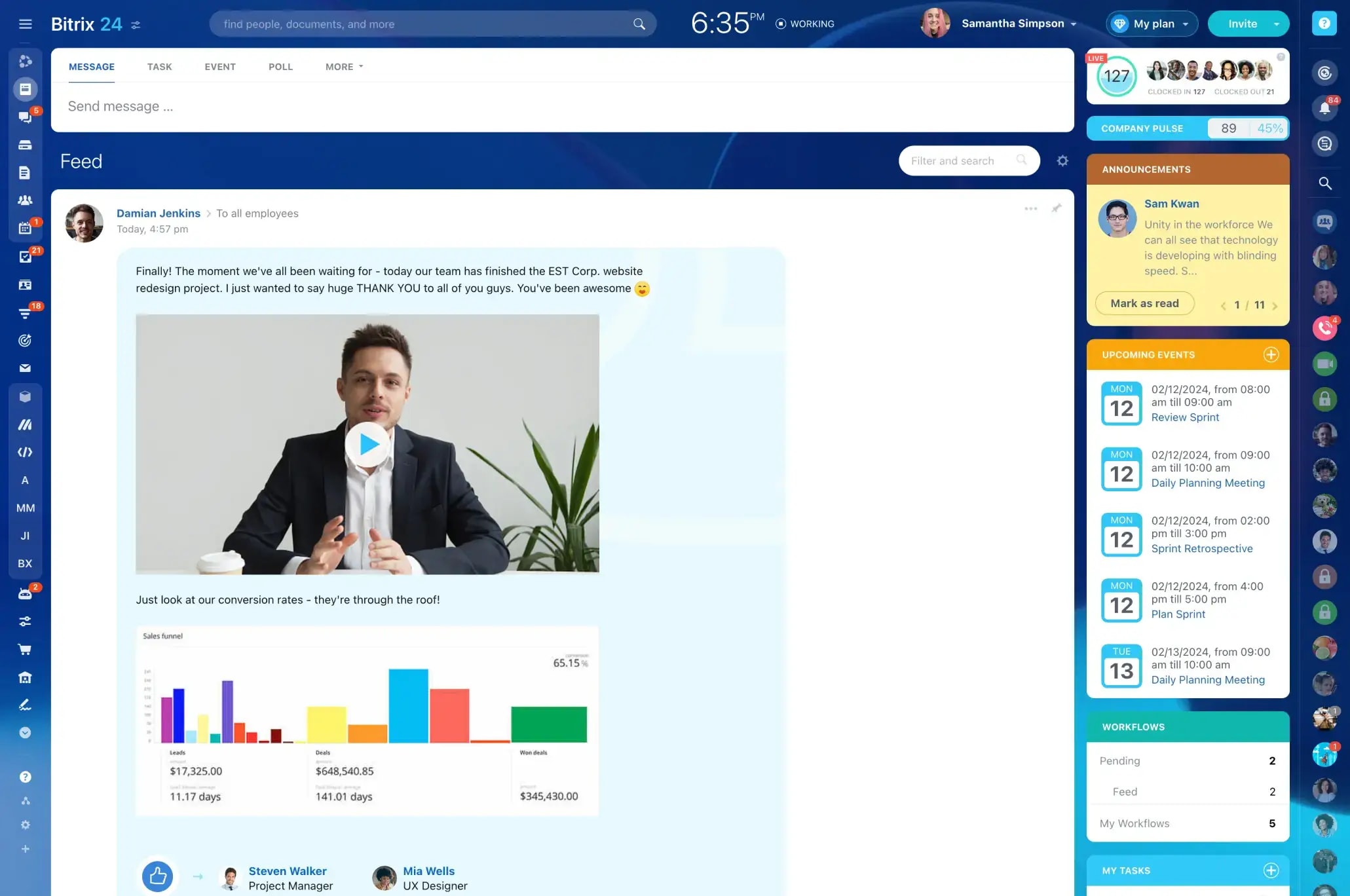This screenshot has width=1350, height=896.
Task: Switch to the TASK tab
Action: click(159, 67)
